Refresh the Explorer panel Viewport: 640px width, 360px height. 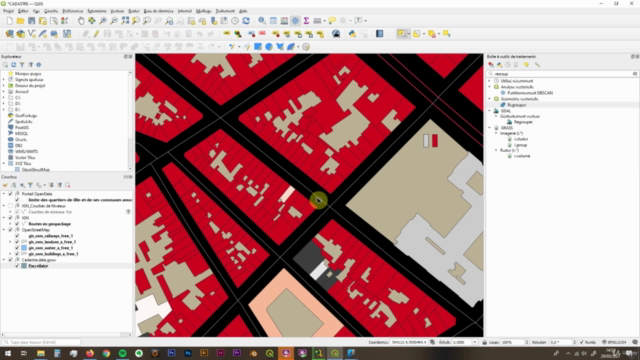click(13, 65)
